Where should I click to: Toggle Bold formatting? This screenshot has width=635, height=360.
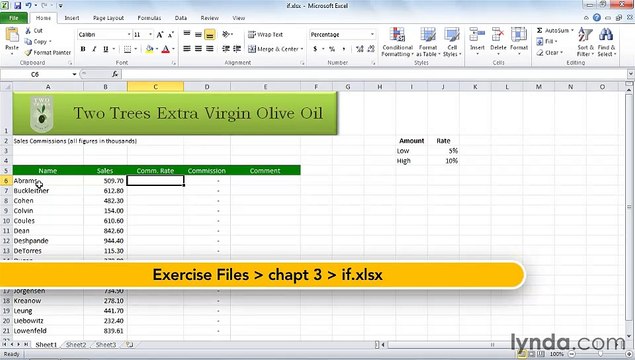point(83,49)
